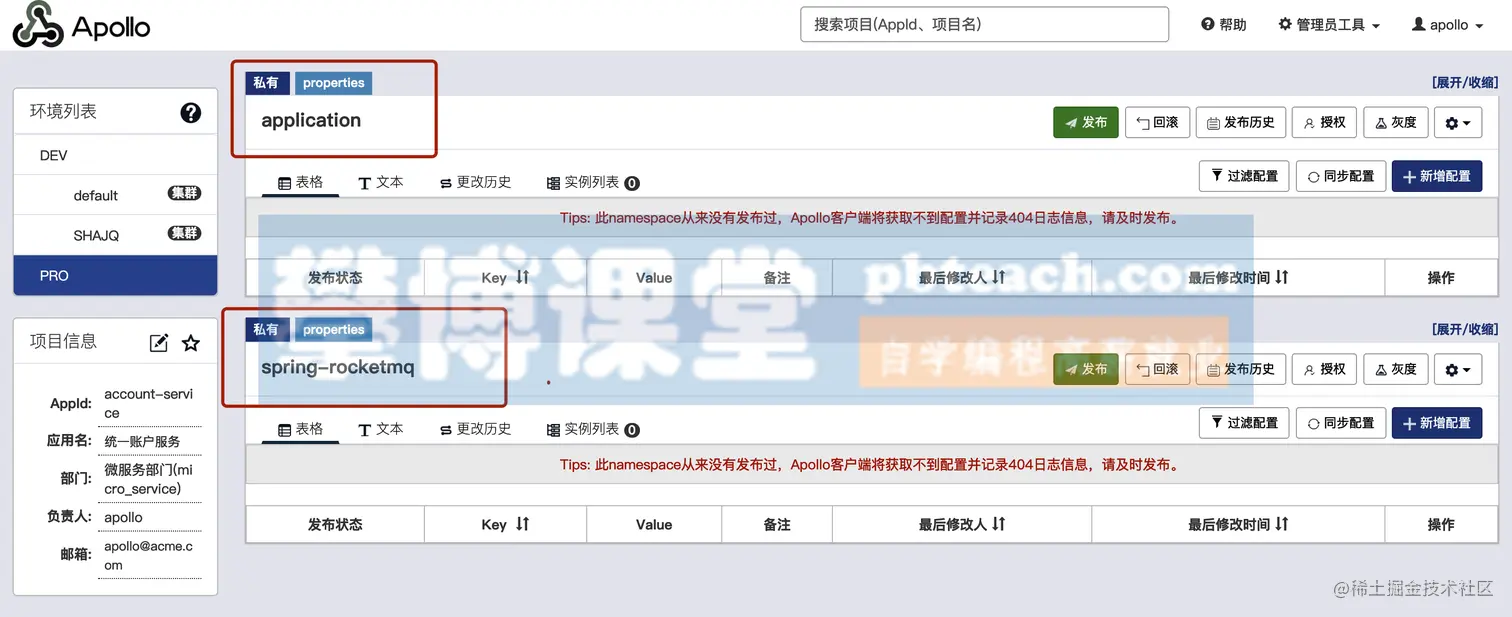Click 同步配置 in application namespace
The width and height of the screenshot is (1512, 617).
(x=1340, y=175)
